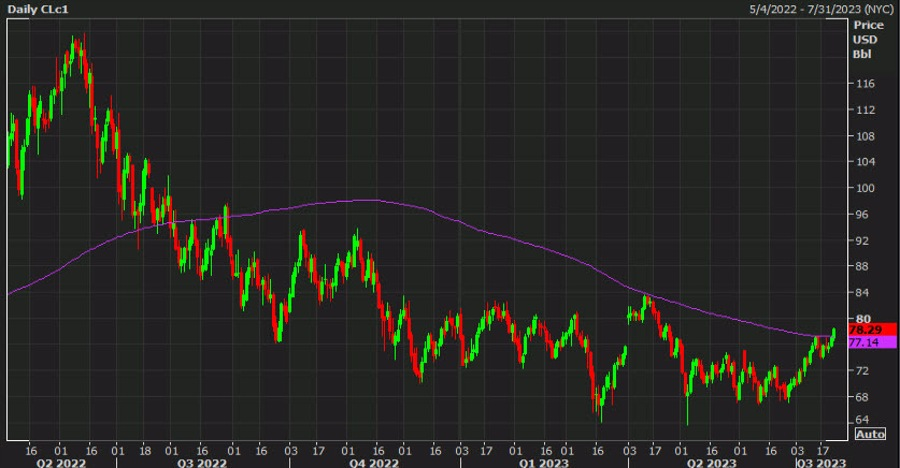900x468 pixels.
Task: Select the Q3 2022 quarter label
Action: coord(202,462)
